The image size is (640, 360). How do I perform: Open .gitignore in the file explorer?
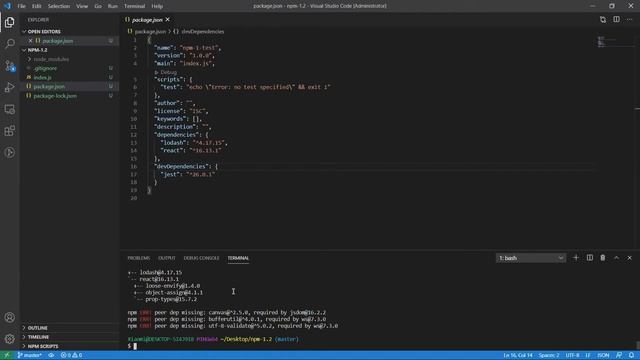pyautogui.click(x=45, y=68)
